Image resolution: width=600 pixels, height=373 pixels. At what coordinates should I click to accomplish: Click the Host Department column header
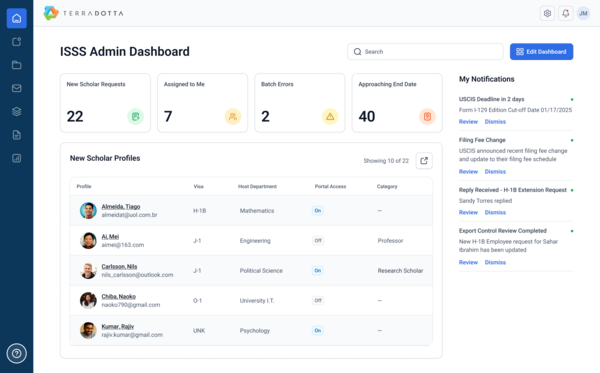click(257, 186)
